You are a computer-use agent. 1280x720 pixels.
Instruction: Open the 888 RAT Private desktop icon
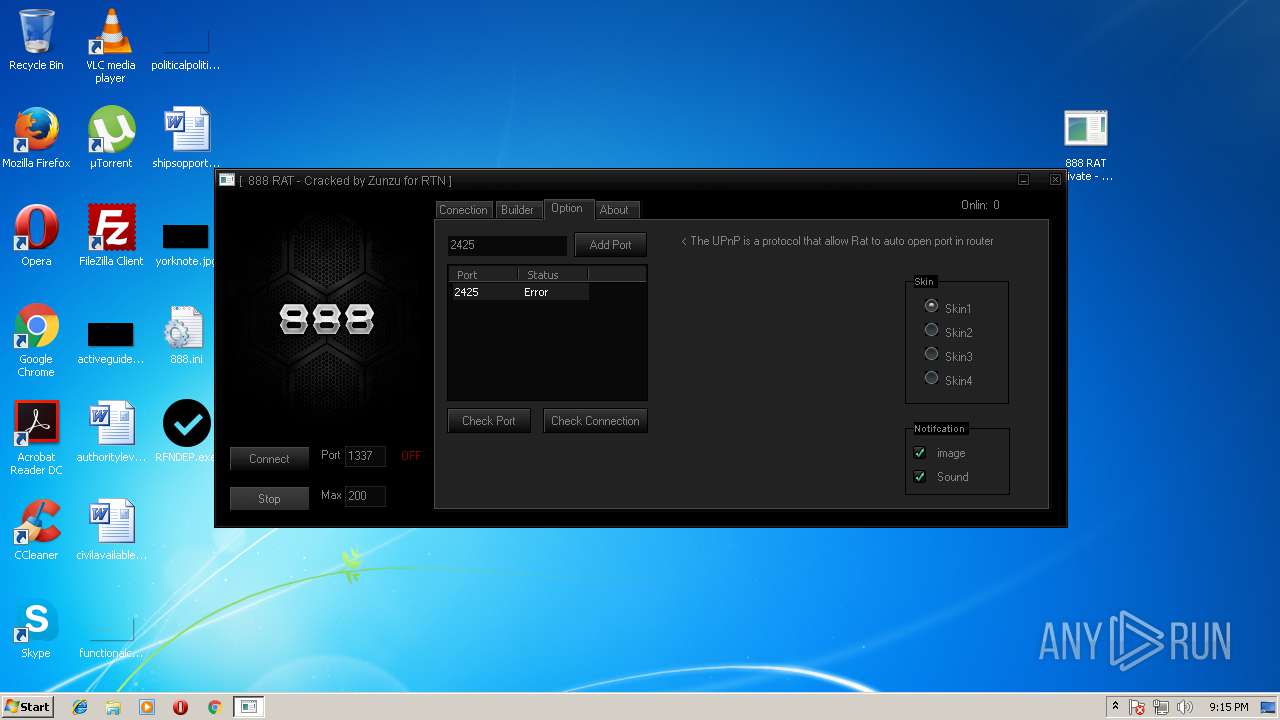coord(1086,144)
